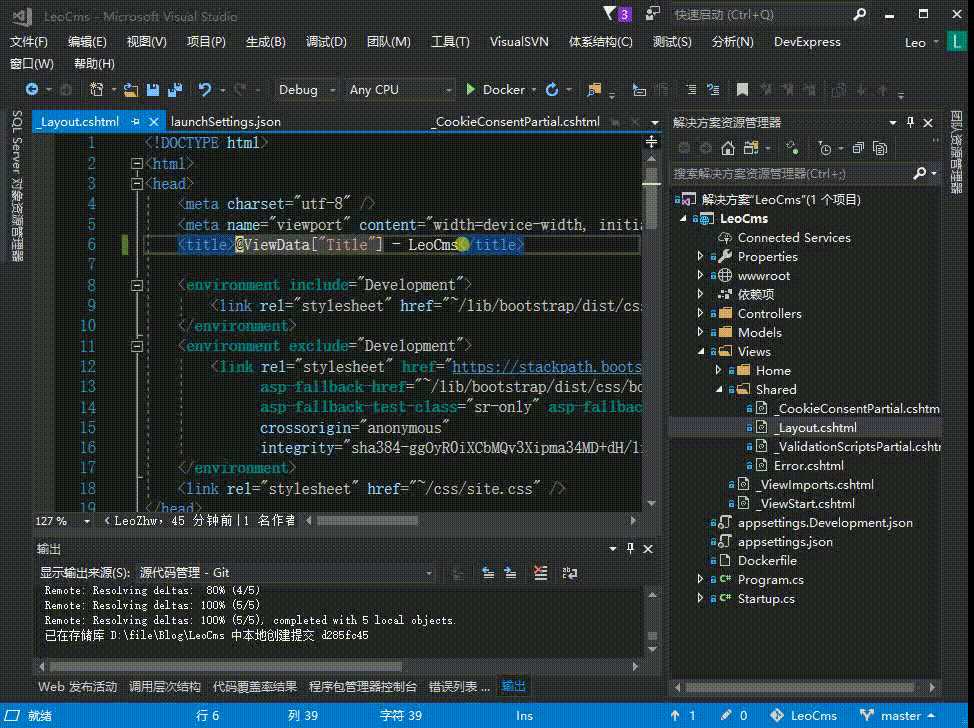The width and height of the screenshot is (974, 728).
Task: Open the DevExpress menu
Action: [x=807, y=42]
